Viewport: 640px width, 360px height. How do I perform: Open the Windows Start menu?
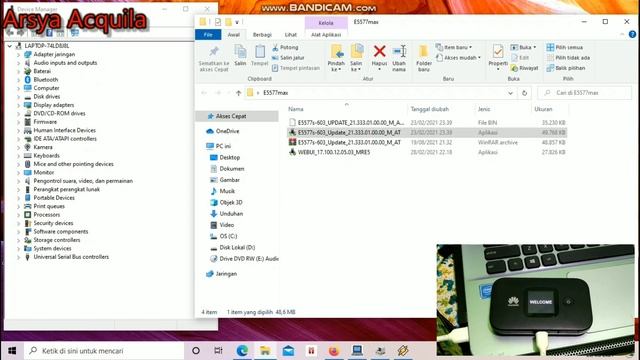click(x=12, y=351)
